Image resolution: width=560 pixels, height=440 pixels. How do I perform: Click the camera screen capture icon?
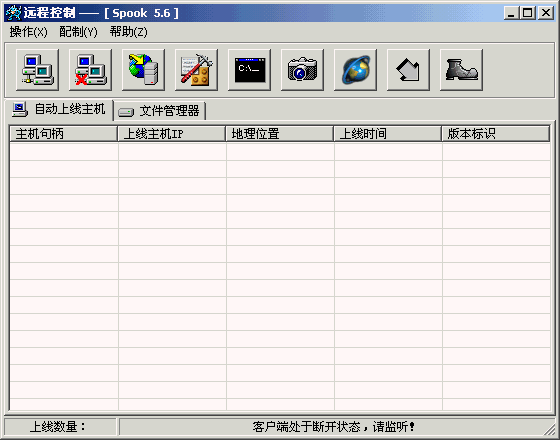tap(302, 70)
